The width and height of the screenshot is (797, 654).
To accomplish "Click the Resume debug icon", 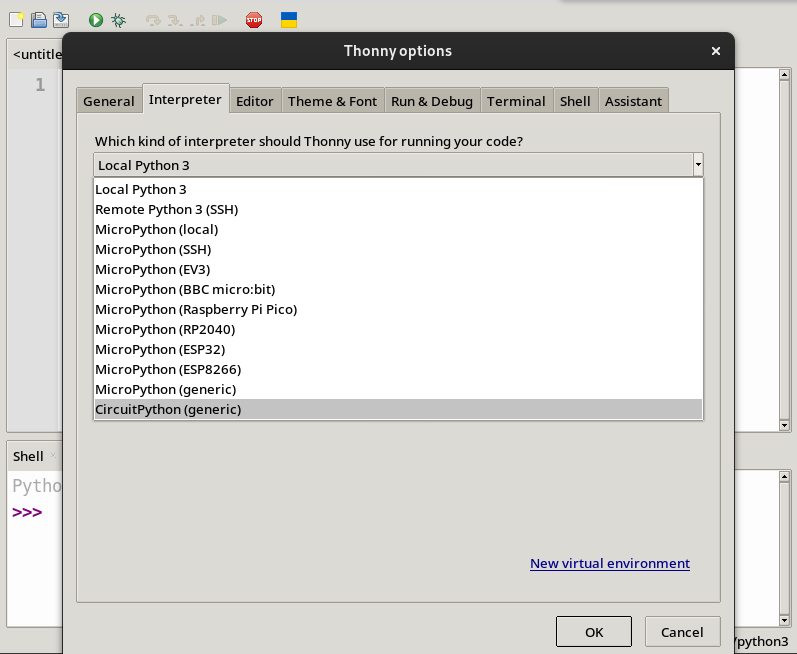I will (x=219, y=20).
